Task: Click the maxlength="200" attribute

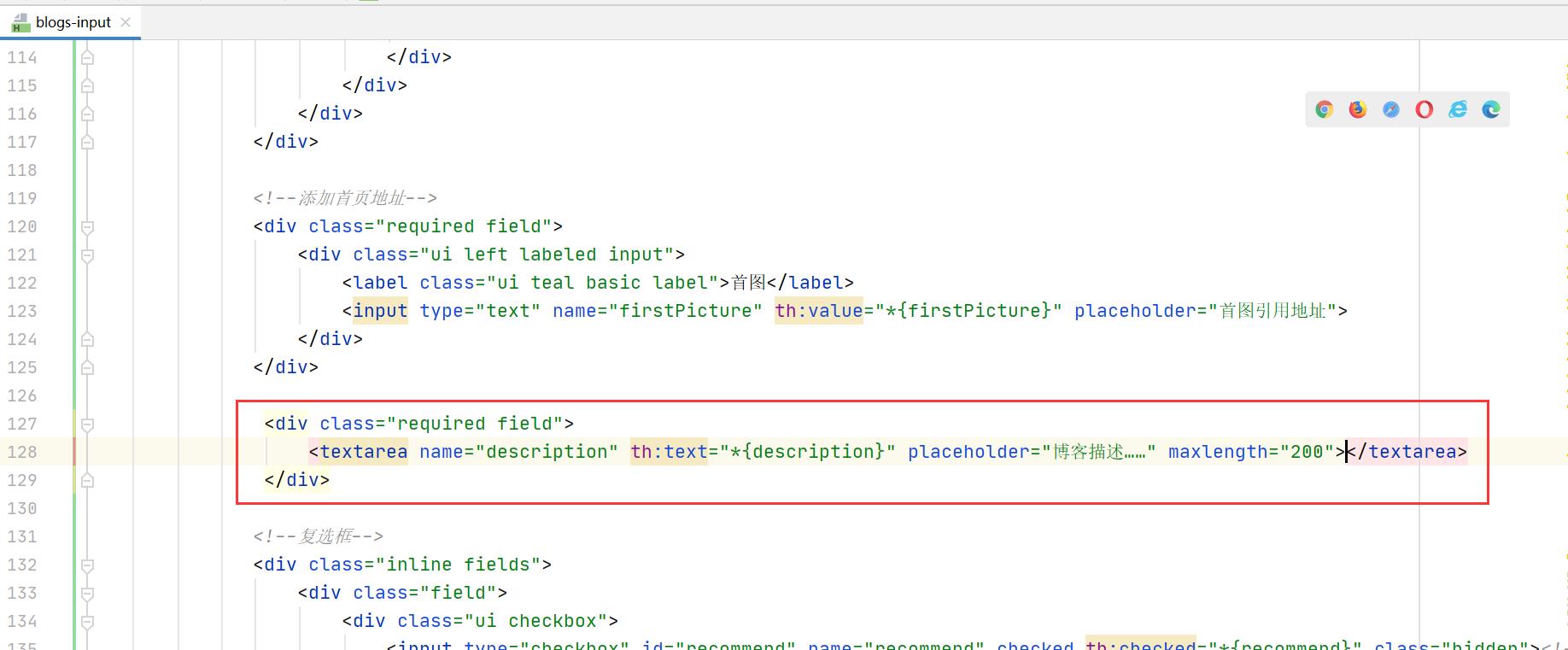Action: point(1251,452)
